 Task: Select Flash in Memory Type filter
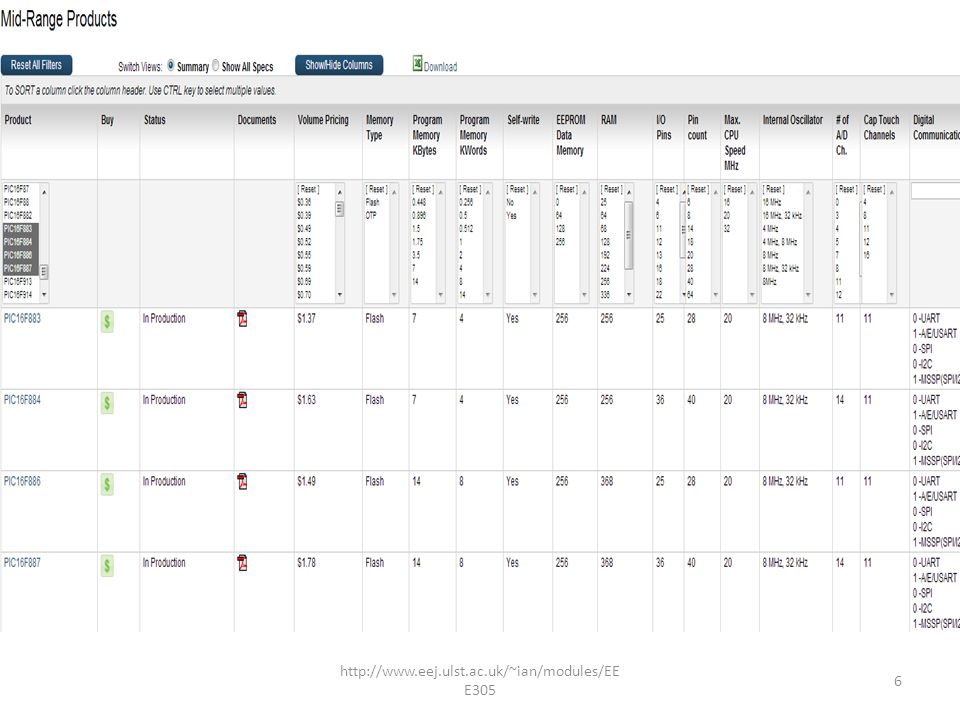tap(372, 203)
